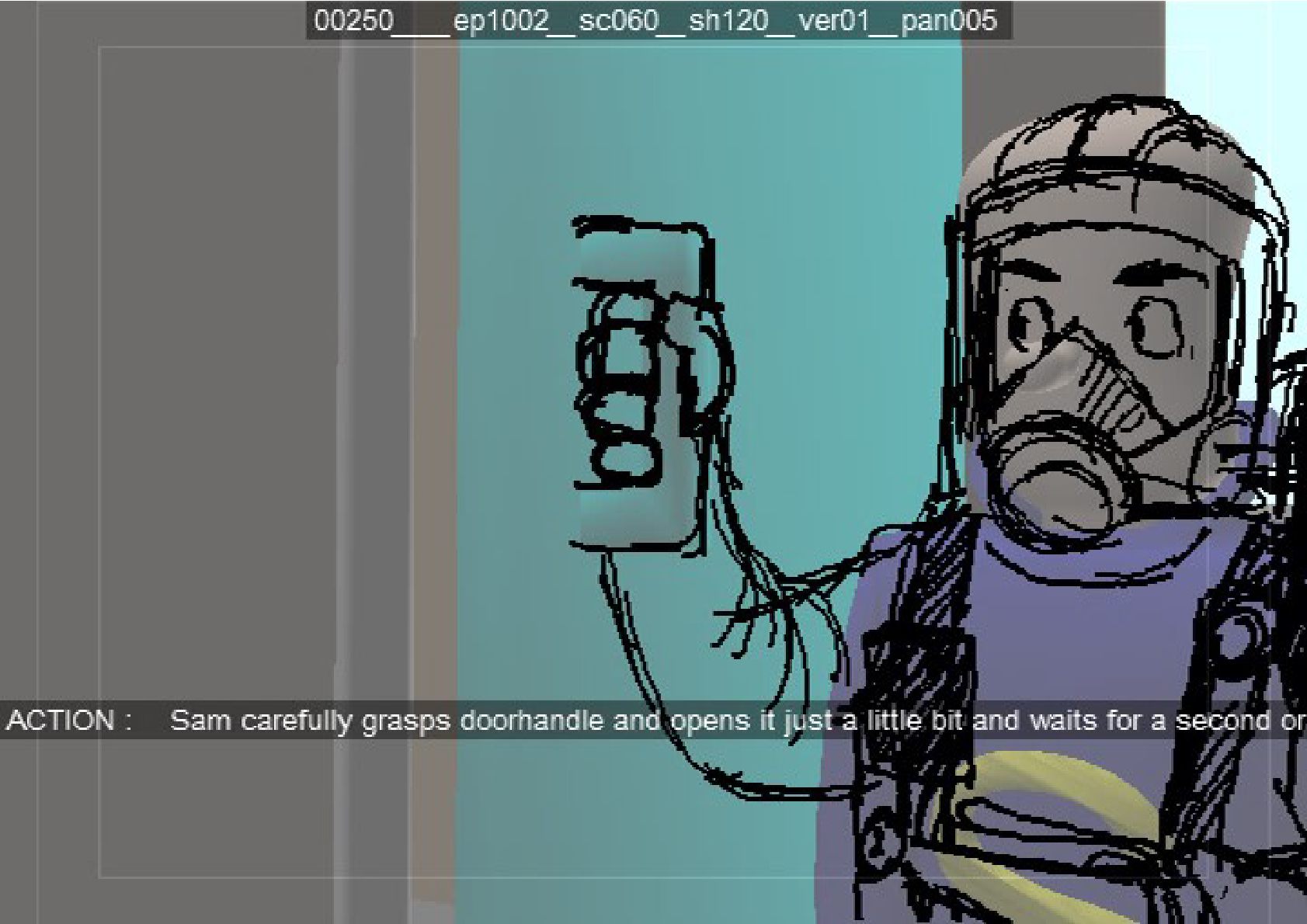Click the pan005 text in the slate
This screenshot has width=1307, height=924.
pos(949,20)
